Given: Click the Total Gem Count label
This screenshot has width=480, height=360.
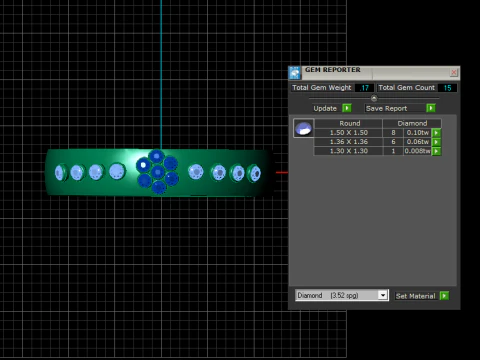Looking at the screenshot, I should [x=407, y=88].
